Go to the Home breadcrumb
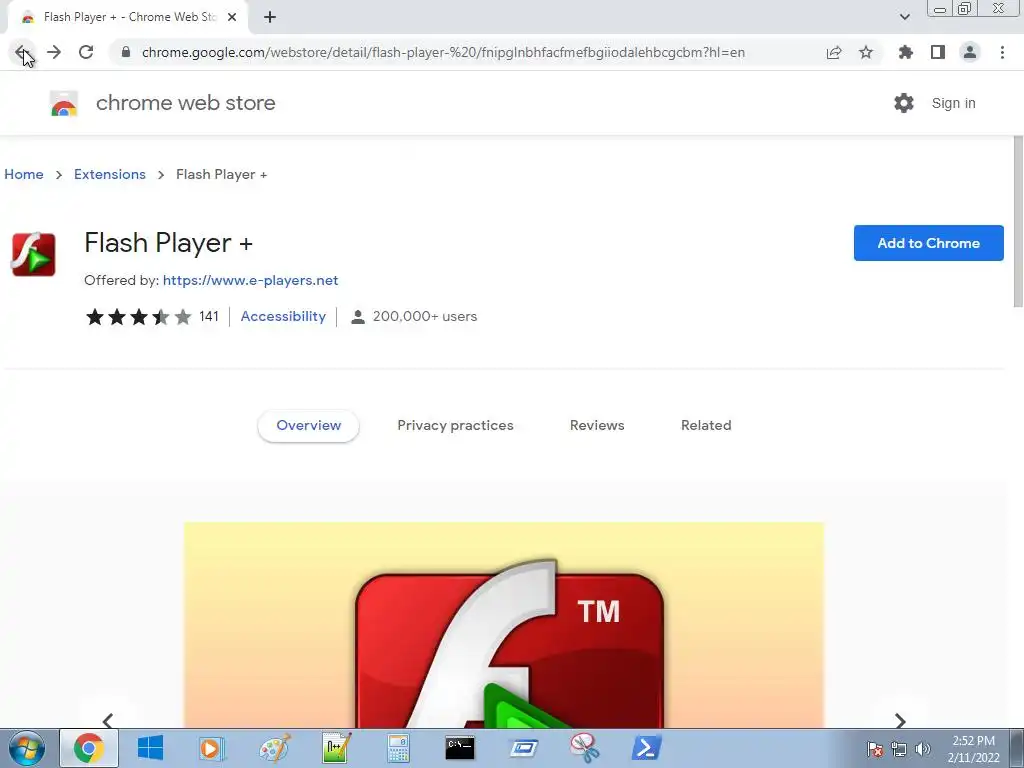 click(24, 174)
